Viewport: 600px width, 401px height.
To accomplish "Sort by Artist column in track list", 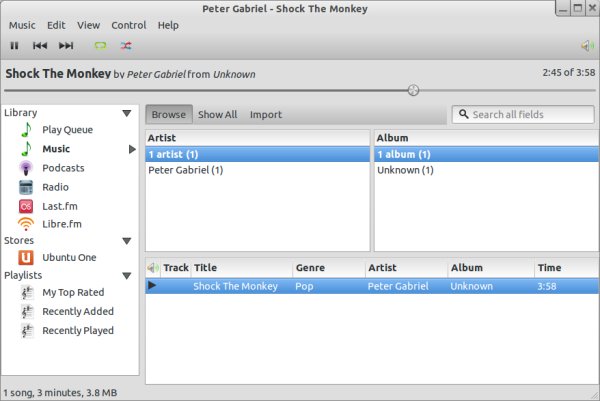I will pos(406,268).
